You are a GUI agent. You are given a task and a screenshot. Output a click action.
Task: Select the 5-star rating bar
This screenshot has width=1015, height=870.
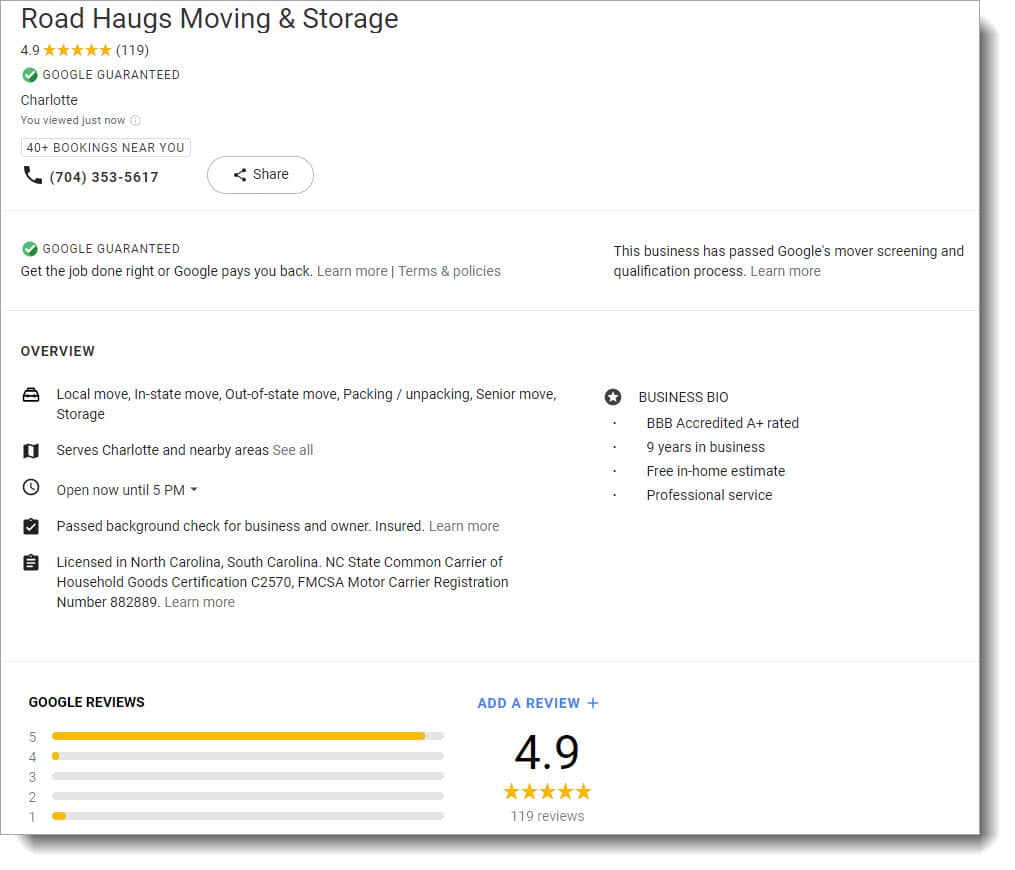click(248, 736)
